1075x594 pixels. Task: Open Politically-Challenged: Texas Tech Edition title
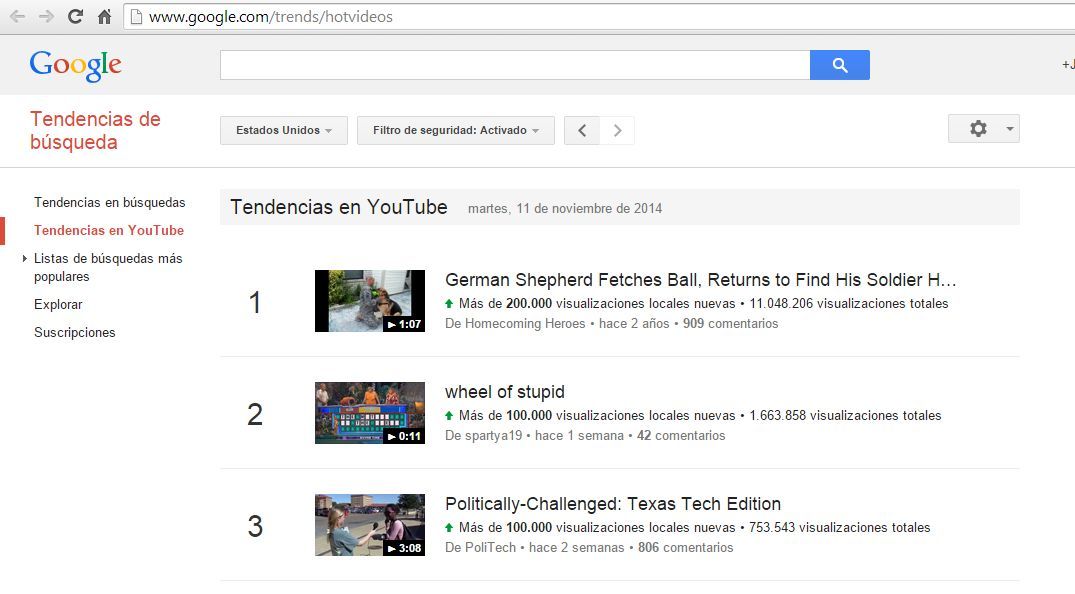tap(613, 504)
